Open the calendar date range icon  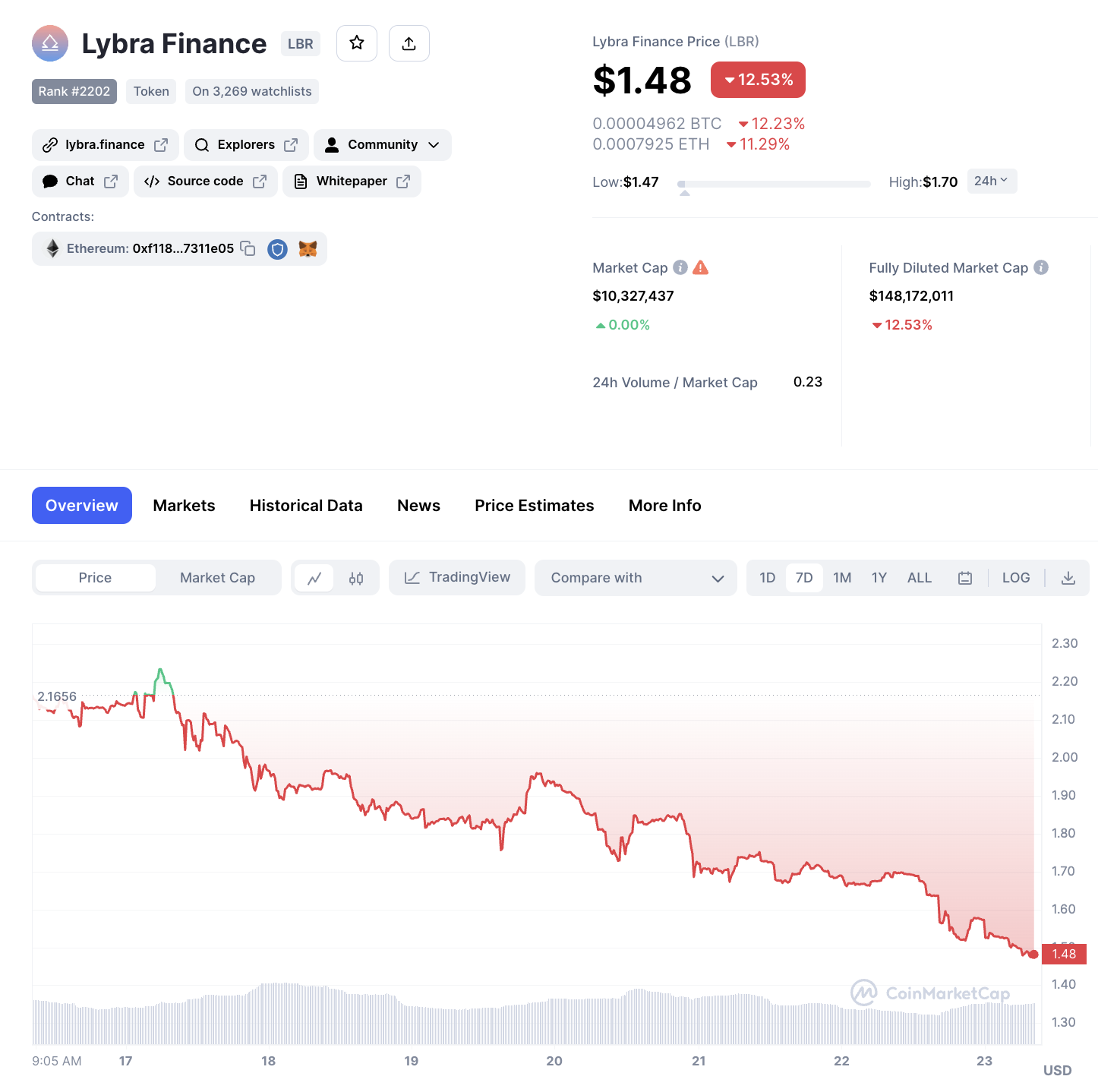965,577
